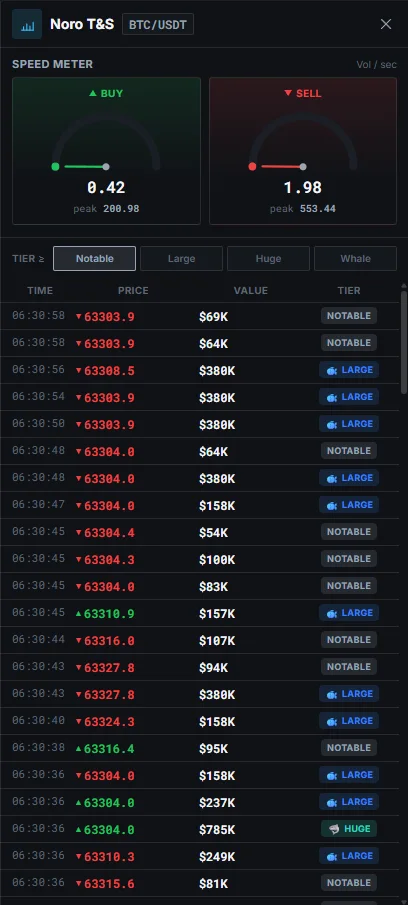
Task: Click the $249K trade value
Action: tap(217, 857)
